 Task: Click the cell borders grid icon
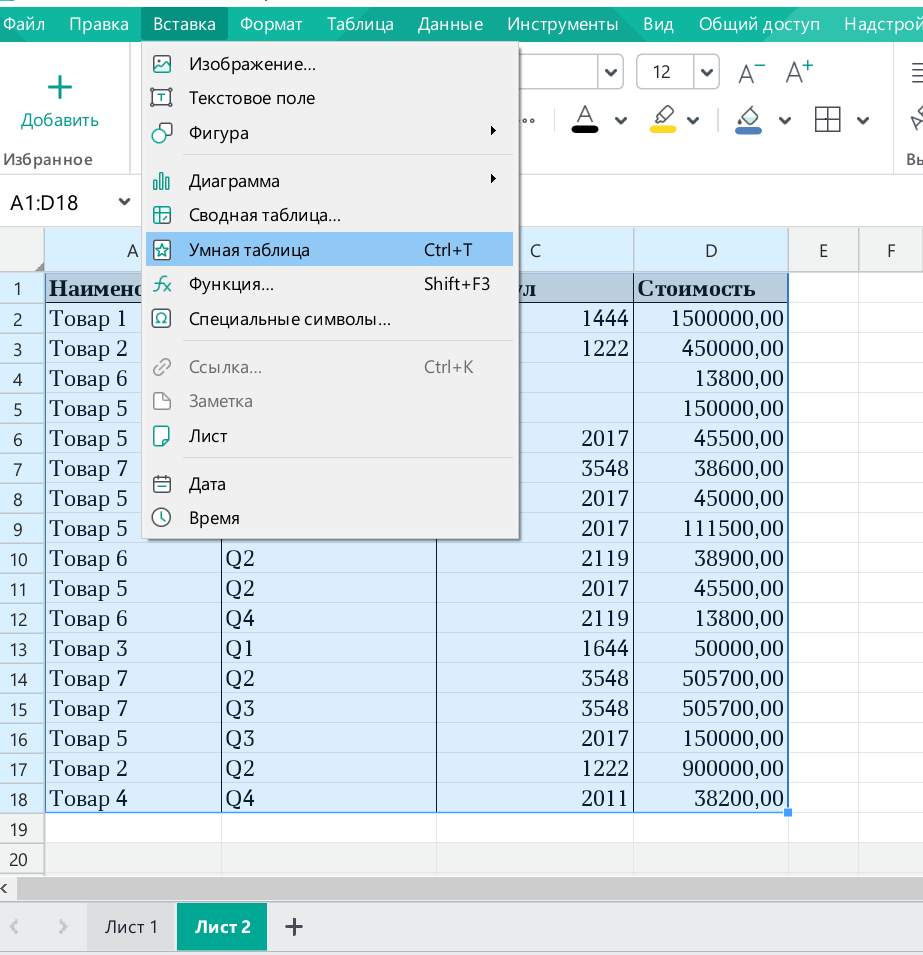coord(828,120)
